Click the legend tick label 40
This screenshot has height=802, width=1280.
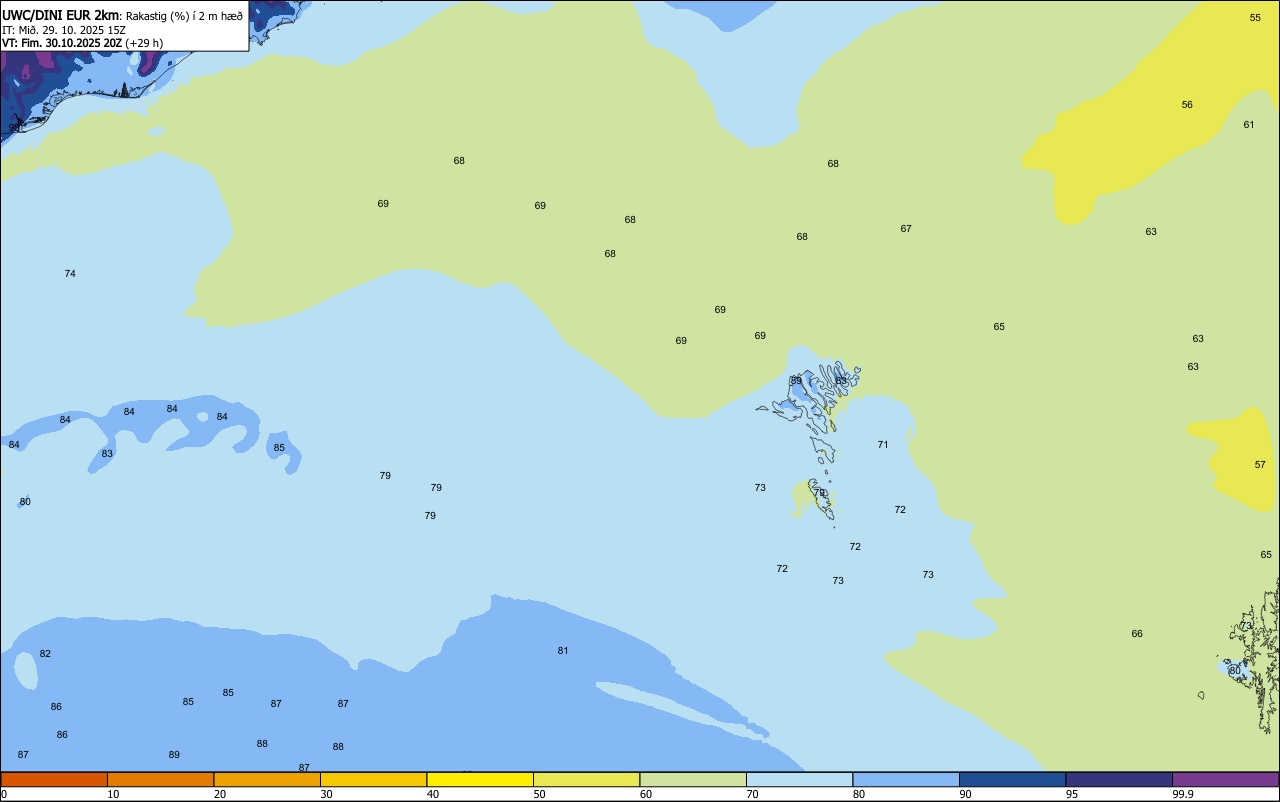pyautogui.click(x=433, y=794)
